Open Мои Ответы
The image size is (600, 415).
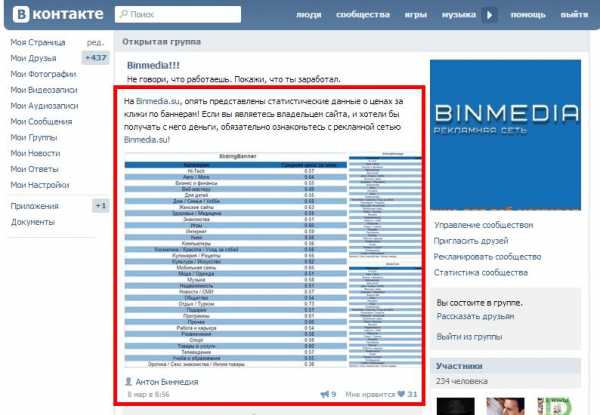pos(34,169)
